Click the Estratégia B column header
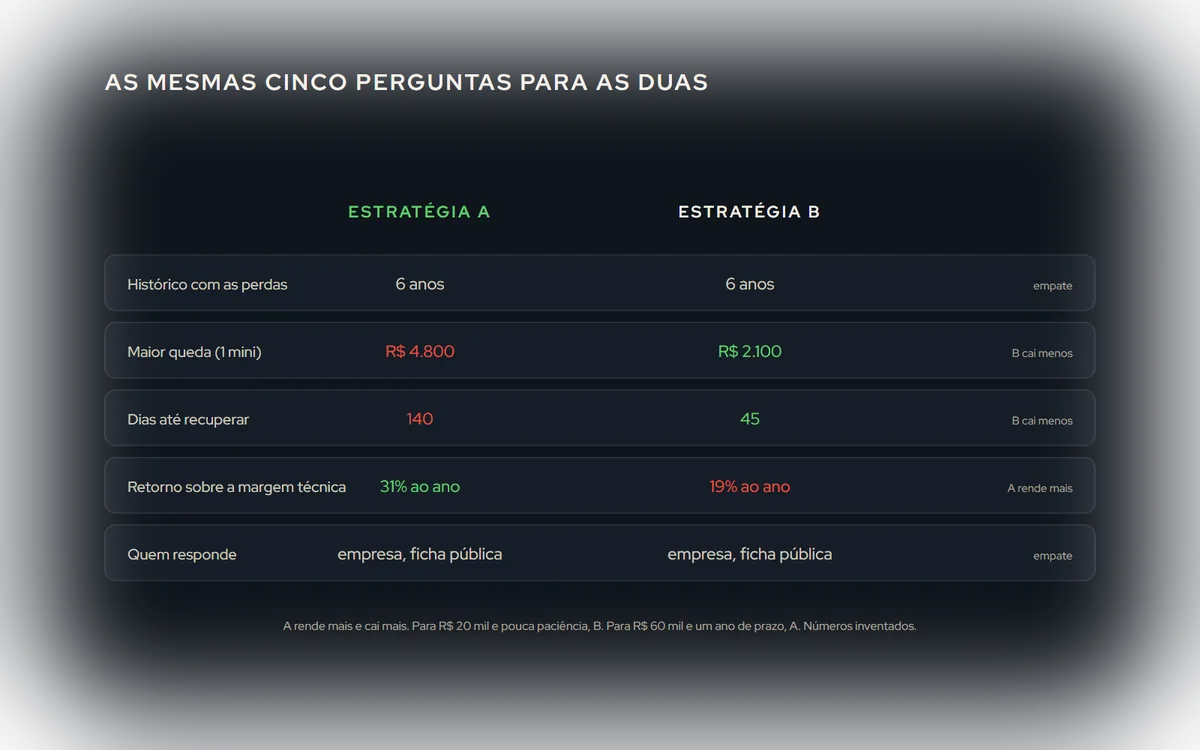 click(x=749, y=212)
